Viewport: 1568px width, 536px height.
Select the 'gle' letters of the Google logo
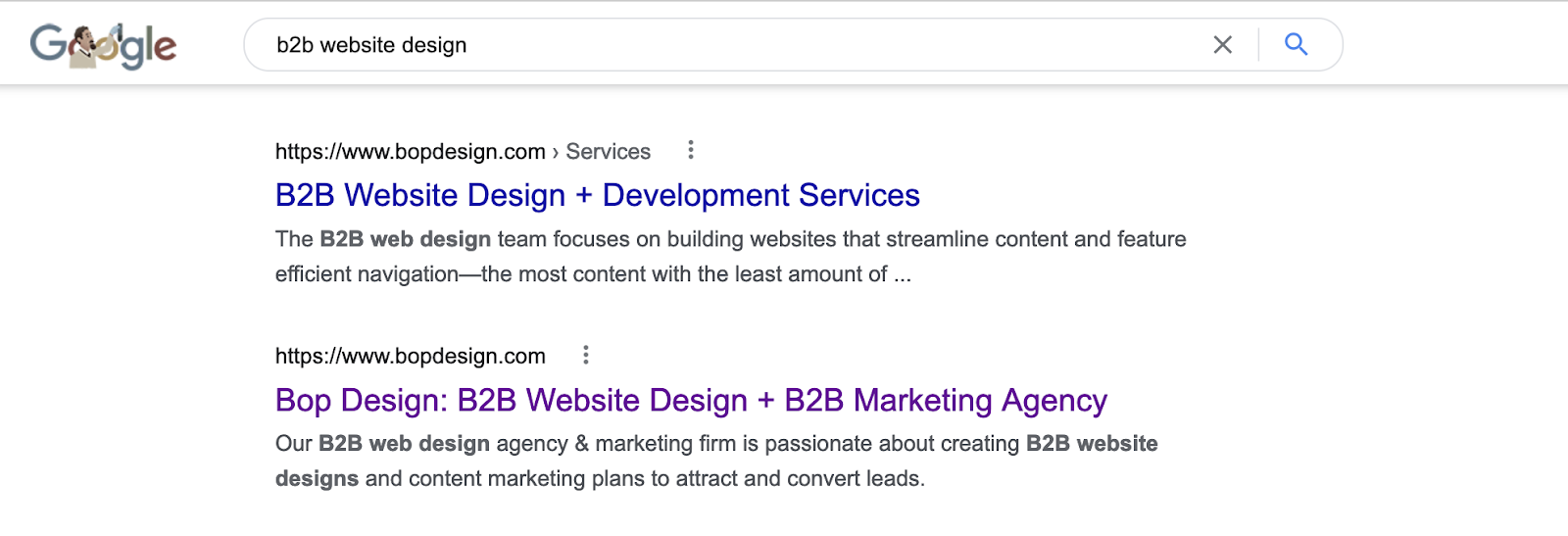[x=150, y=47]
